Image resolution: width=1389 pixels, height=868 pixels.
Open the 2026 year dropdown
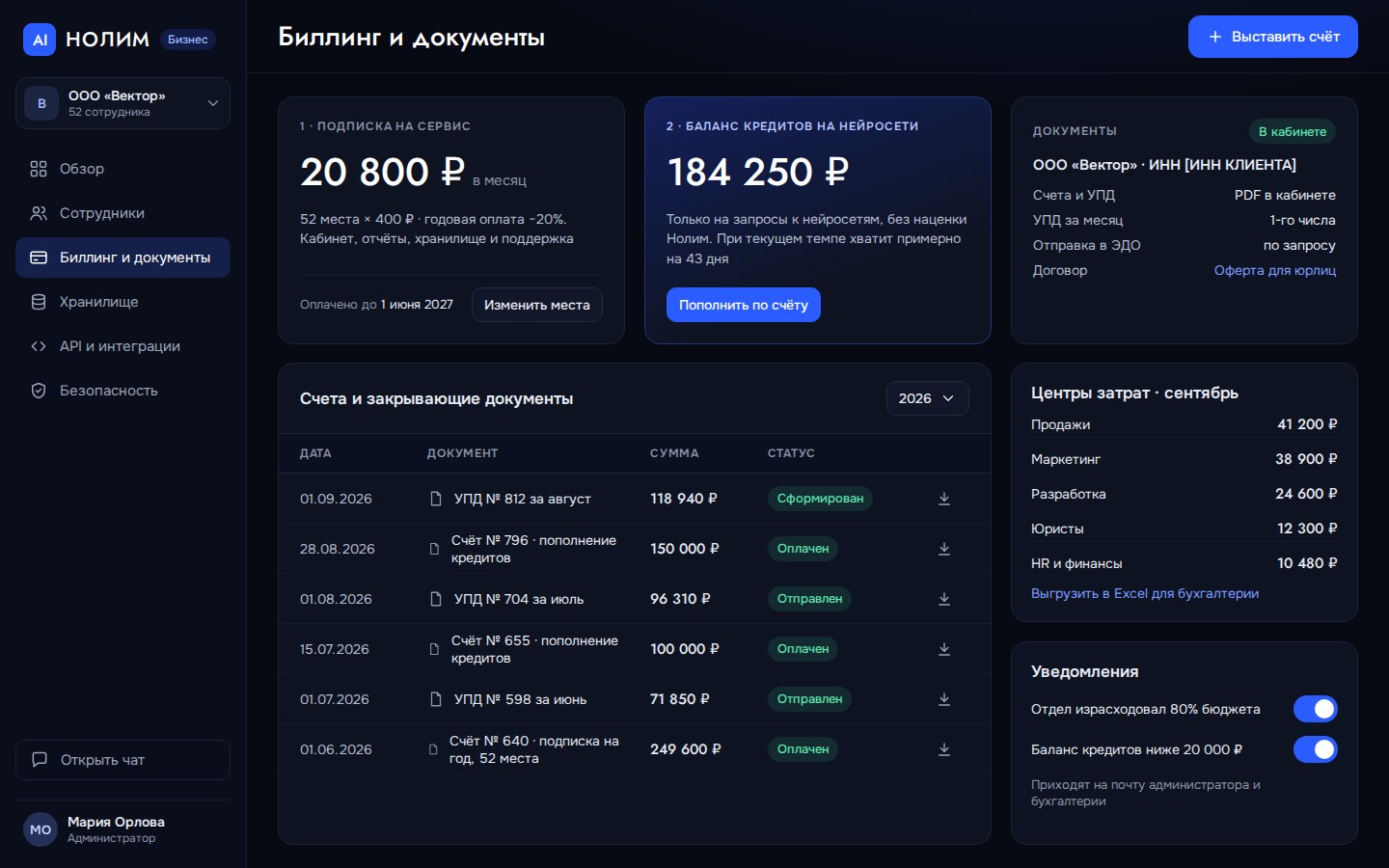coord(927,398)
